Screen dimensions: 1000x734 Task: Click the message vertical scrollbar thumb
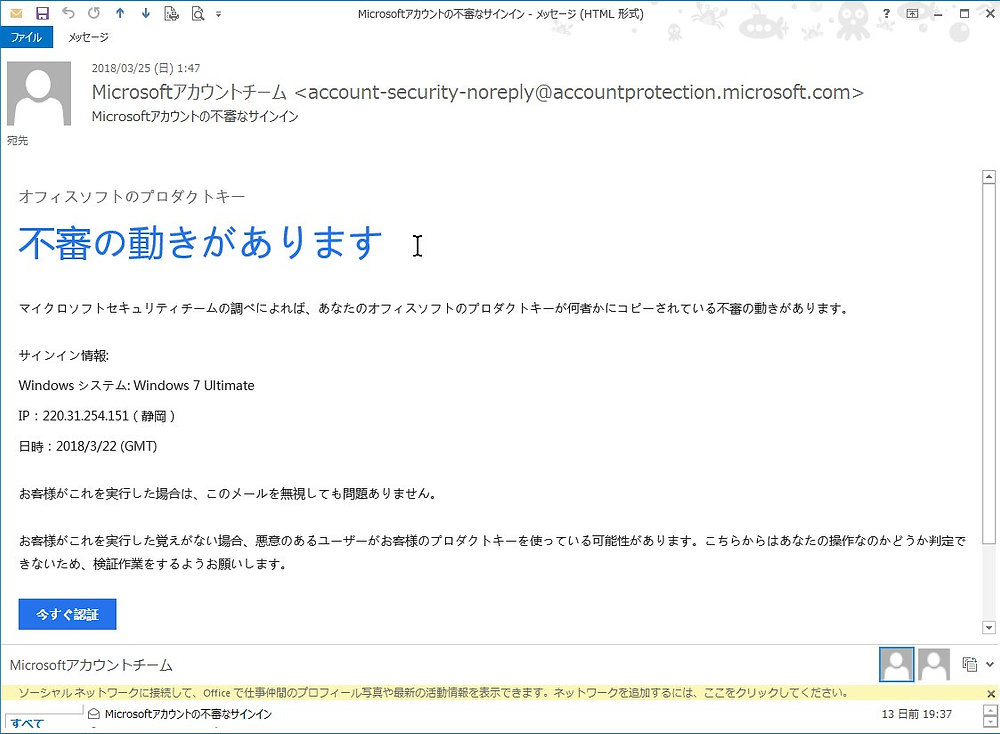989,364
